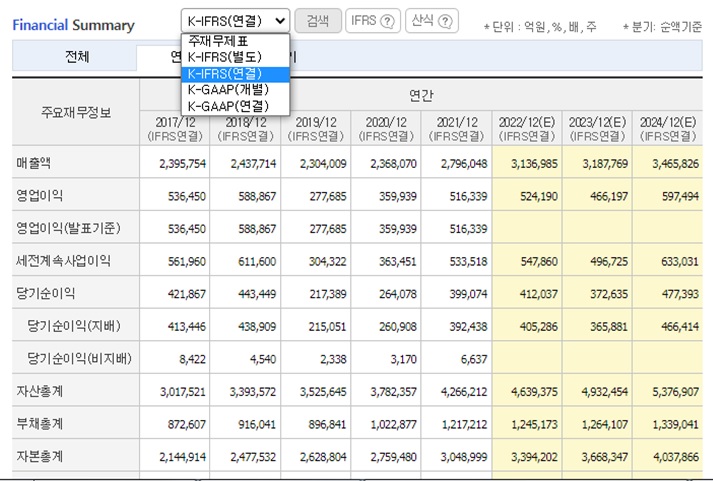Click 부채총계 estimate 1,264,107 cell
713x481 pixels.
tap(605, 425)
